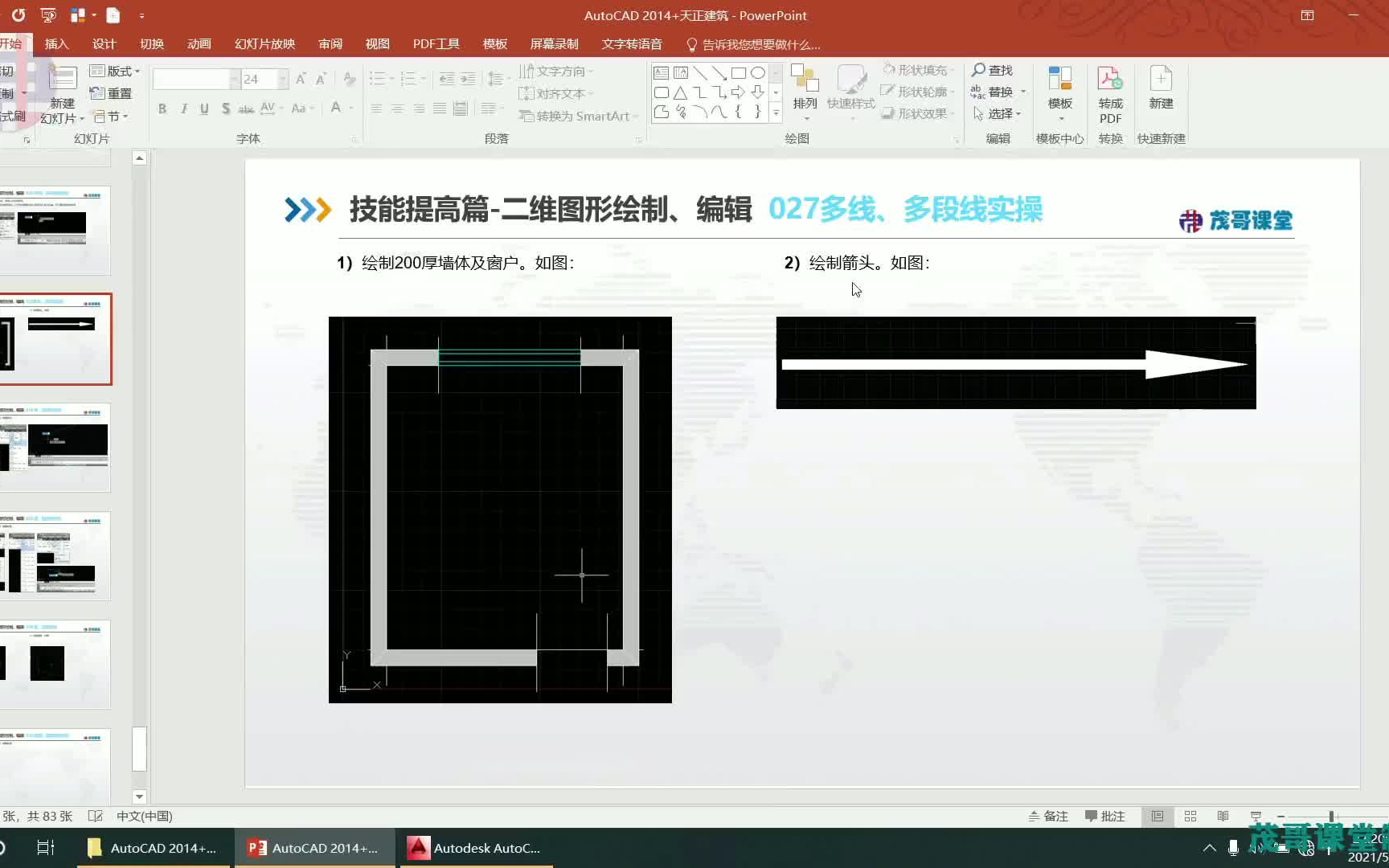This screenshot has height=868, width=1389.
Task: Adjust the zoom slider in status bar
Action: tap(1331, 816)
